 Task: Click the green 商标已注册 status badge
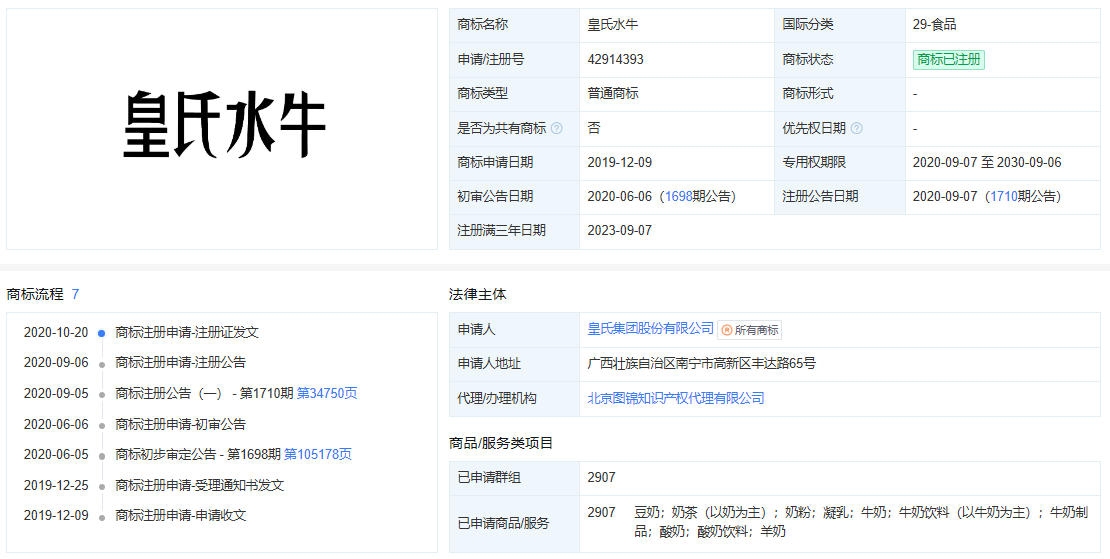coord(949,59)
